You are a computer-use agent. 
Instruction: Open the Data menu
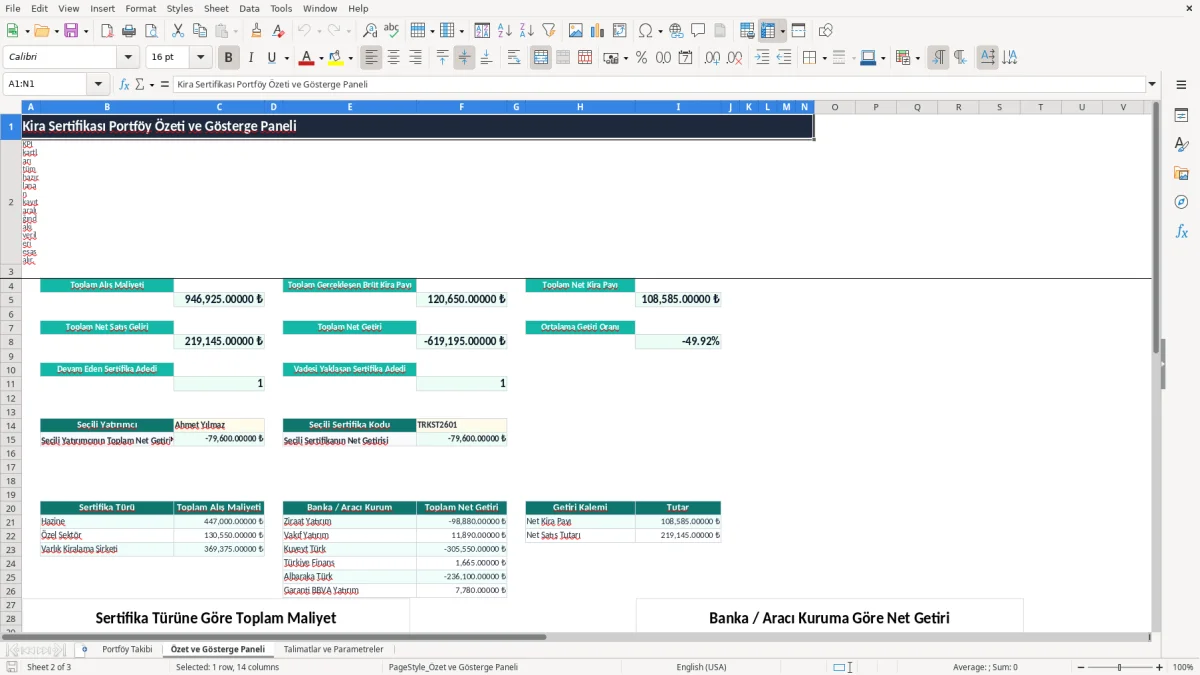[249, 8]
